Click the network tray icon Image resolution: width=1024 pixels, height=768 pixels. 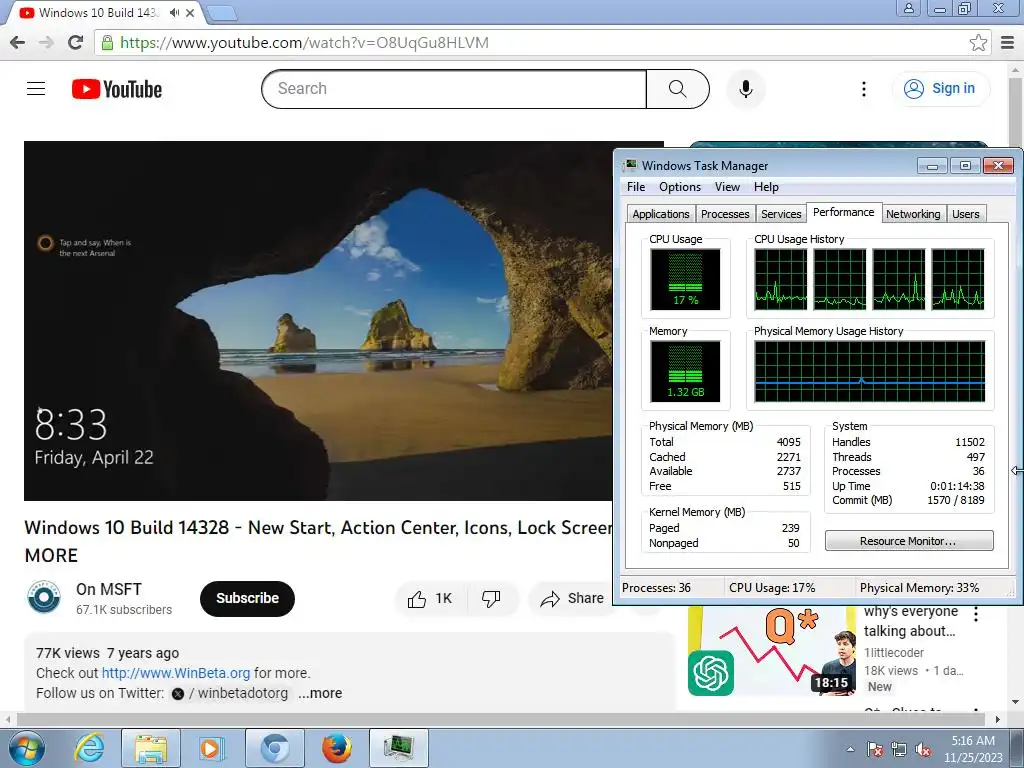899,749
